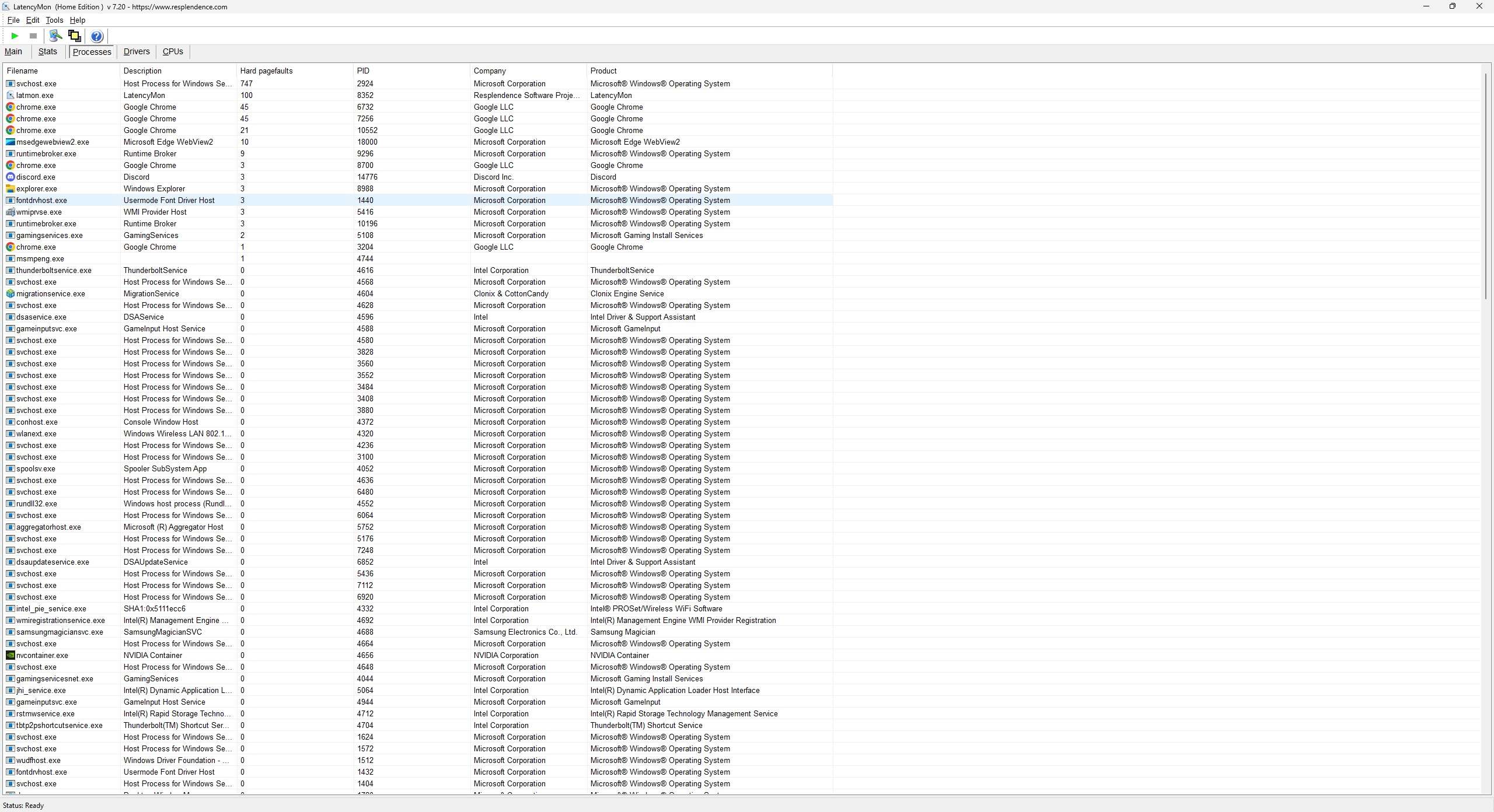The height and width of the screenshot is (812, 1494).
Task: Select the Processes tab
Action: click(x=92, y=52)
